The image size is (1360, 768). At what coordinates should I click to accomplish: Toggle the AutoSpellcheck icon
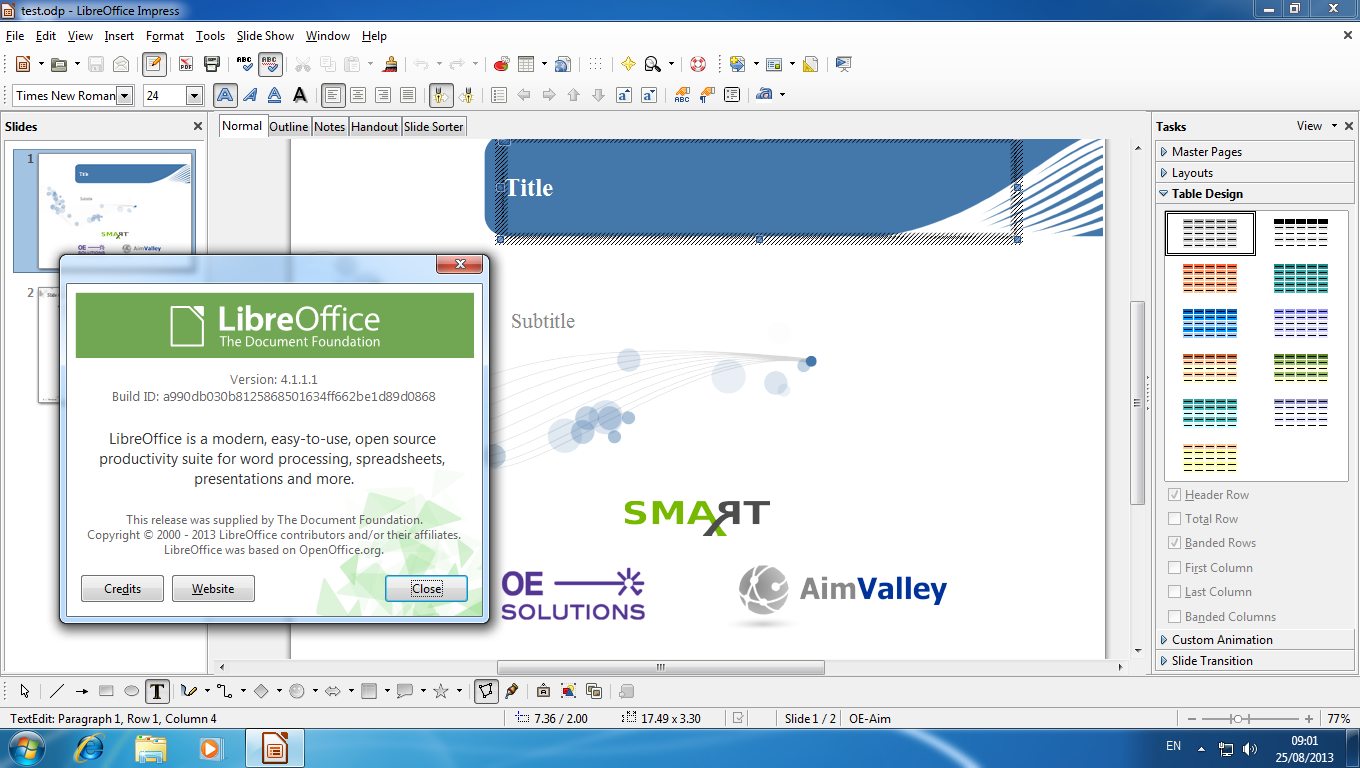coord(270,64)
